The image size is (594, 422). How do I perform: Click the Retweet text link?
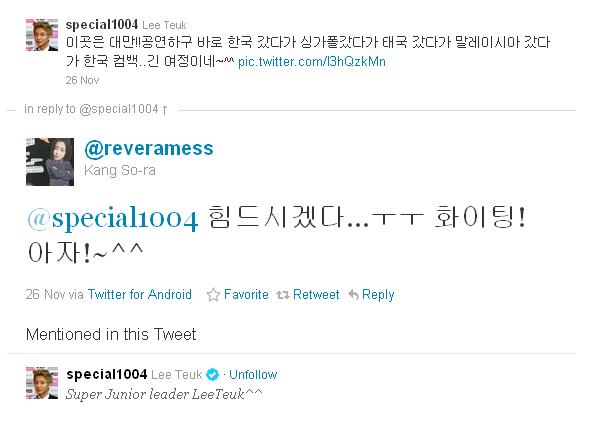tap(316, 294)
